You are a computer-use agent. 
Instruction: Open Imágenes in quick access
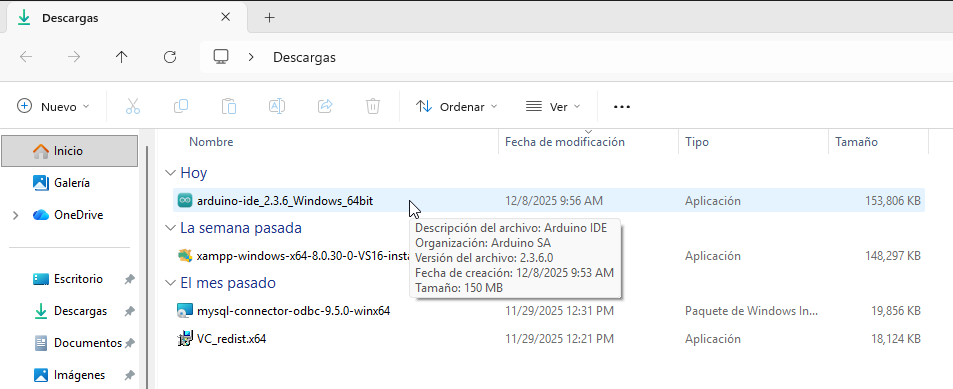click(x=79, y=375)
